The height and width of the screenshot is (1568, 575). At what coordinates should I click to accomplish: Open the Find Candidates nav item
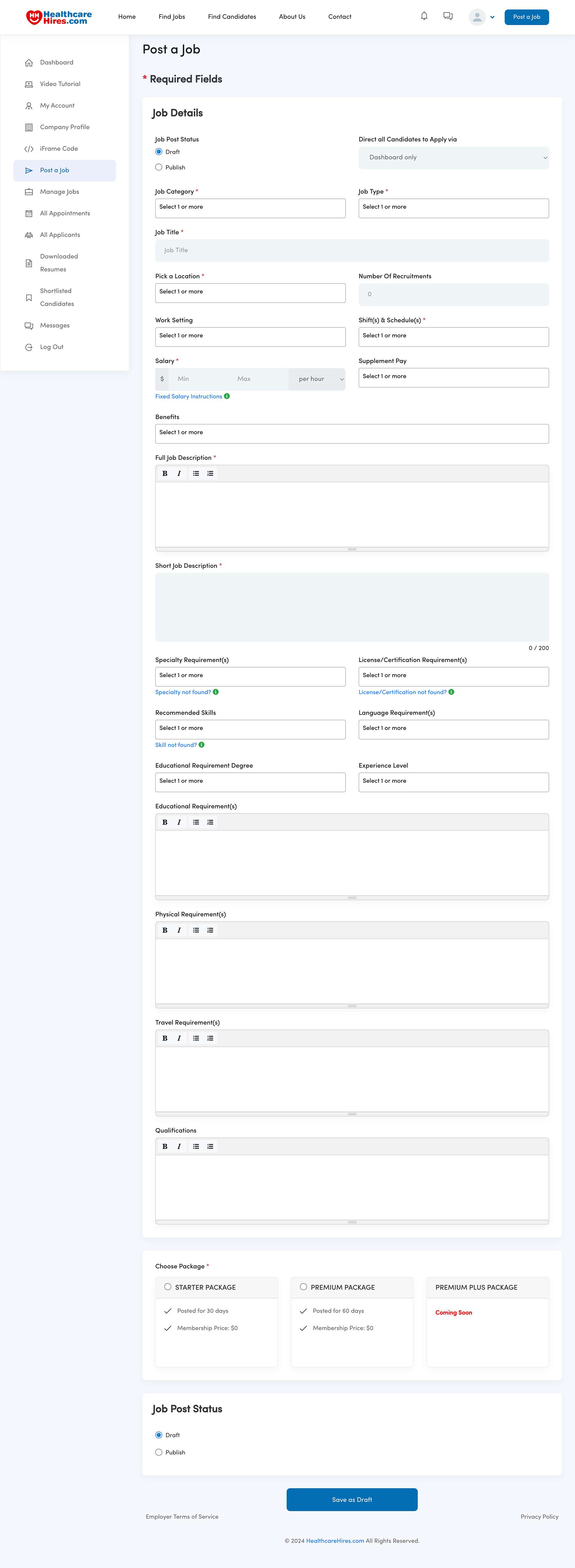232,17
